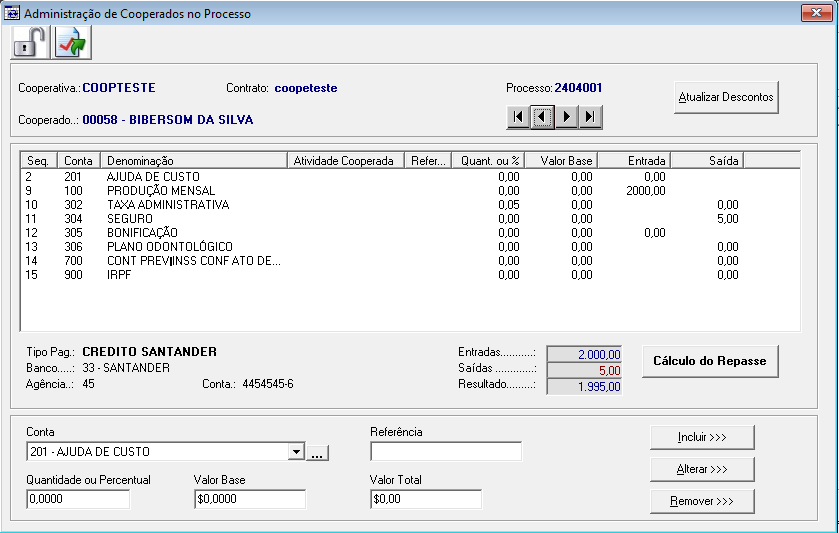
Task: Click the Saídas total field 5,00
Action: [x=584, y=370]
